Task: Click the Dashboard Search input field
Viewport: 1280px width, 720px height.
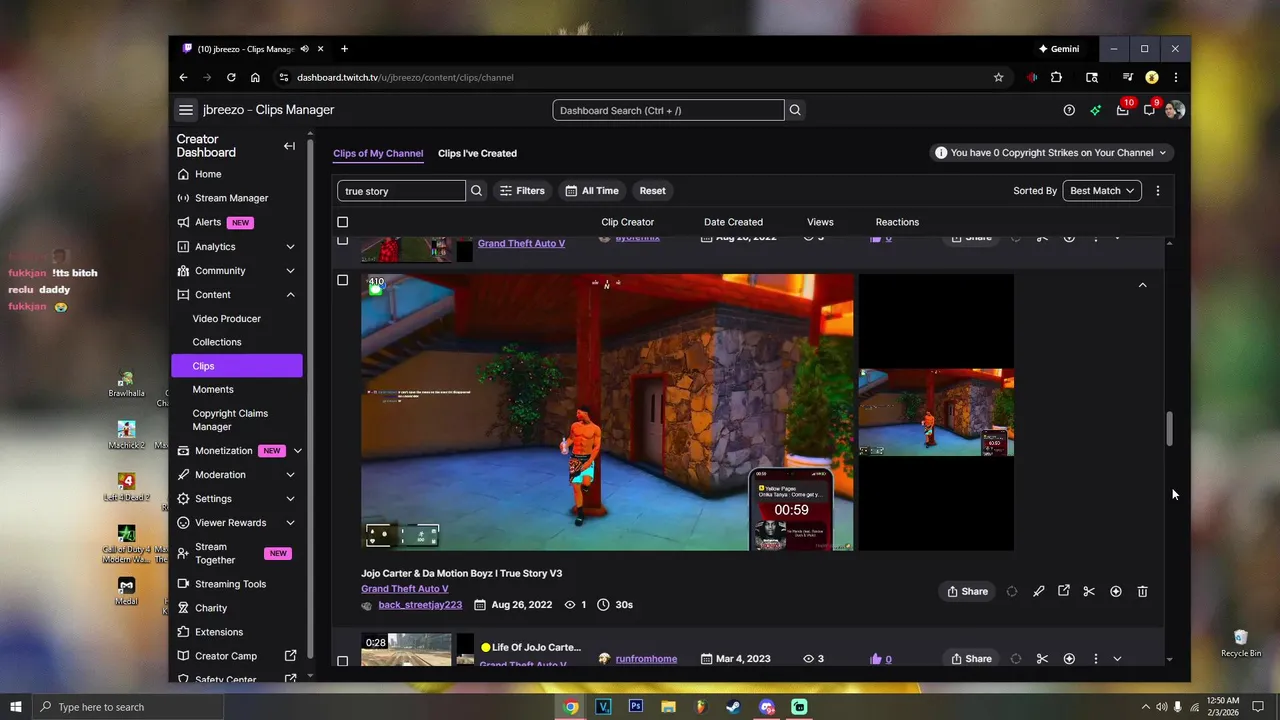Action: click(668, 110)
